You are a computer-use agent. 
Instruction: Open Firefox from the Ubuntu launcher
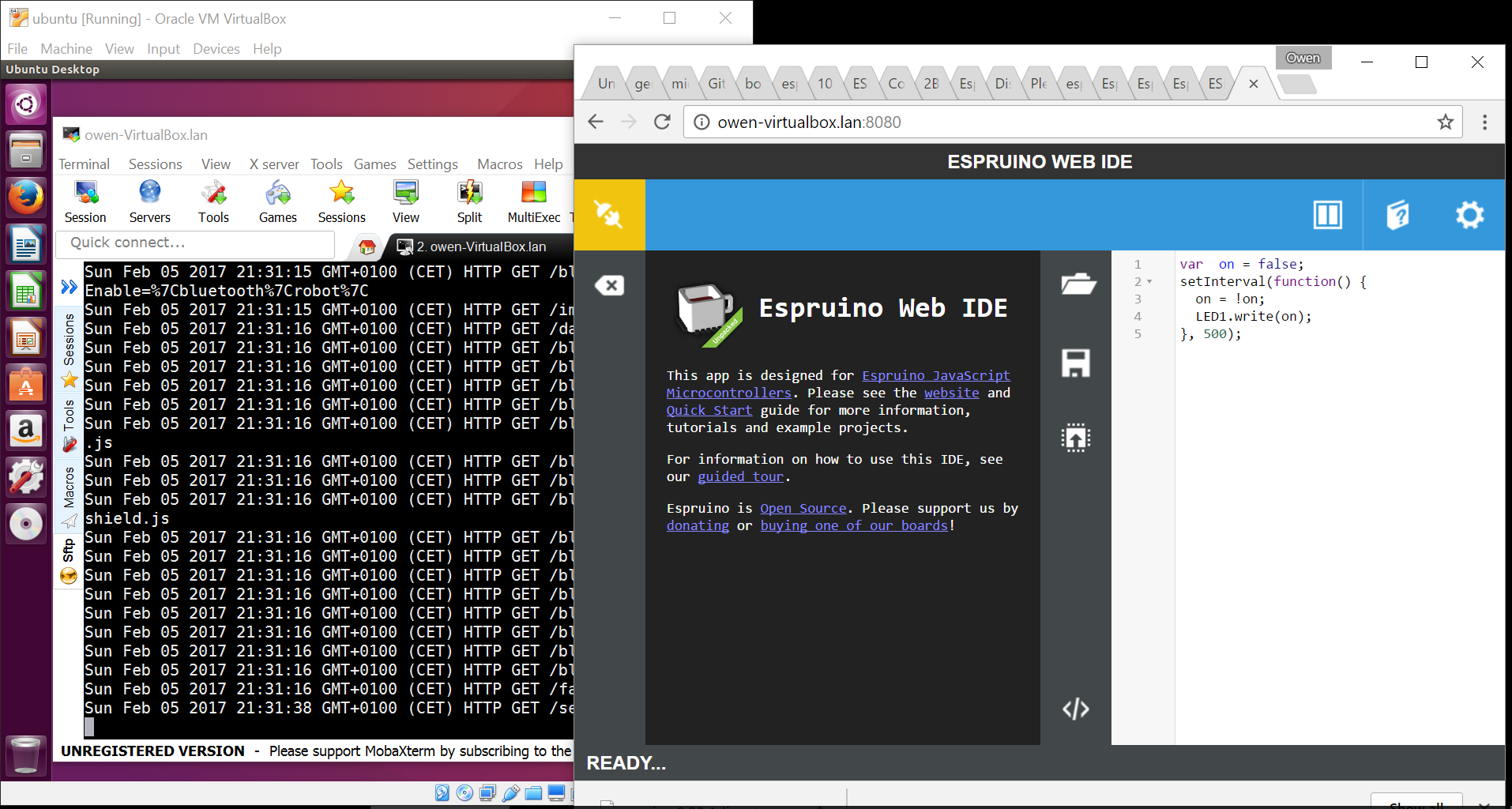[26, 198]
